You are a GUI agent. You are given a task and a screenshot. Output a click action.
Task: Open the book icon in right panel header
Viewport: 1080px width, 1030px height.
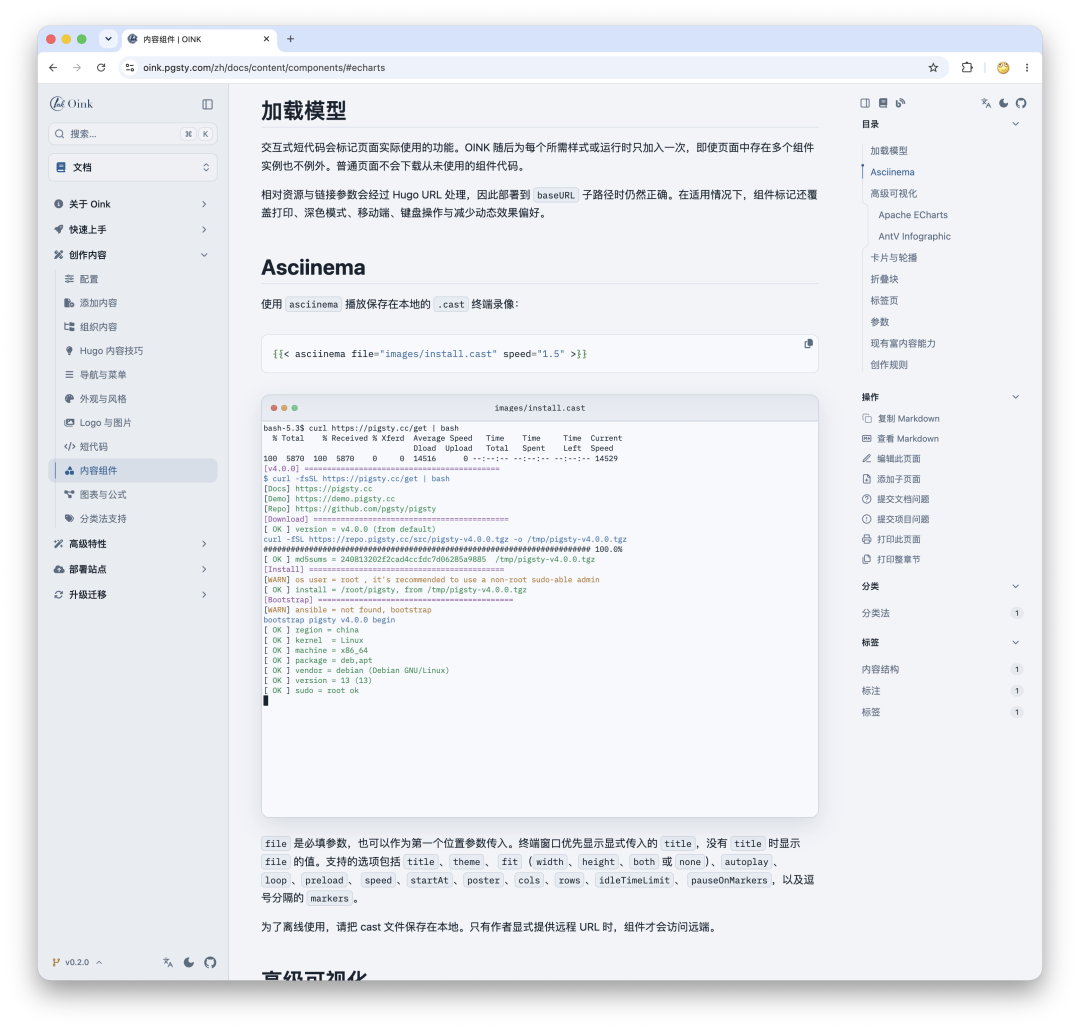click(883, 103)
